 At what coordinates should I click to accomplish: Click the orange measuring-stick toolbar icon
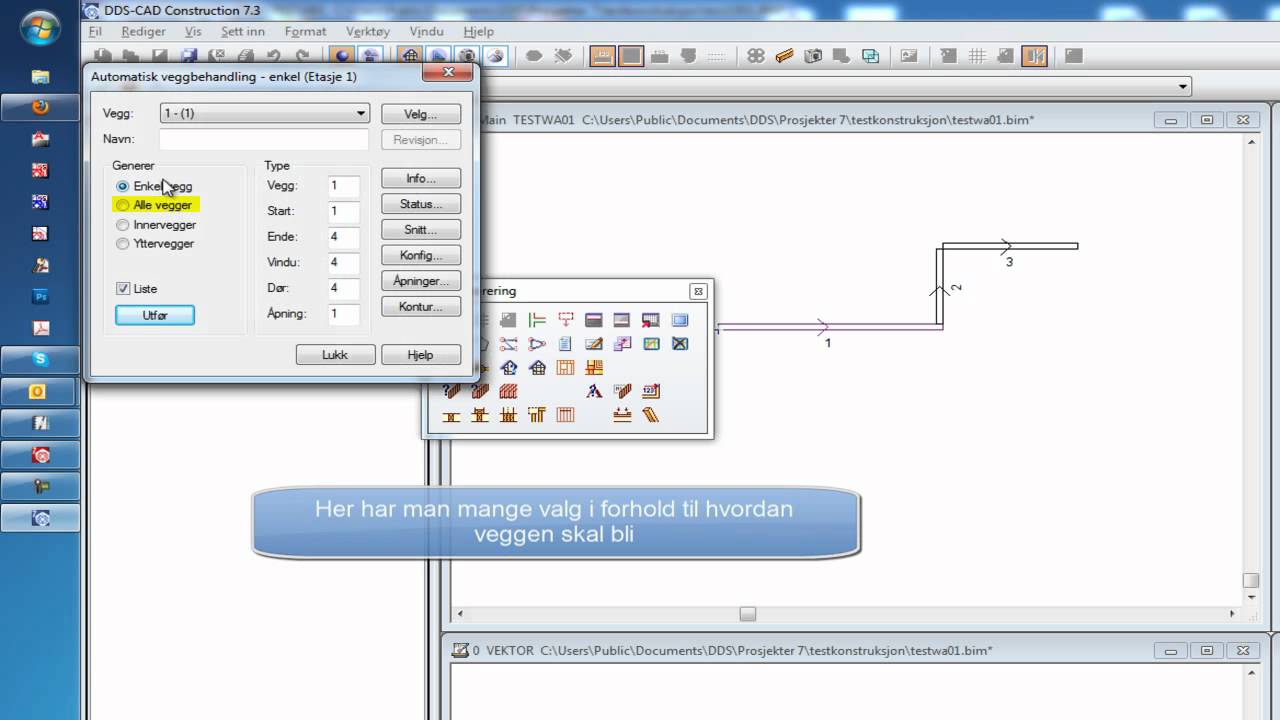pos(784,56)
